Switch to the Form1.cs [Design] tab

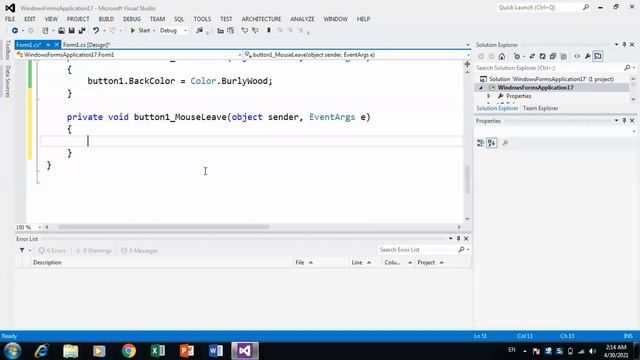(87, 45)
